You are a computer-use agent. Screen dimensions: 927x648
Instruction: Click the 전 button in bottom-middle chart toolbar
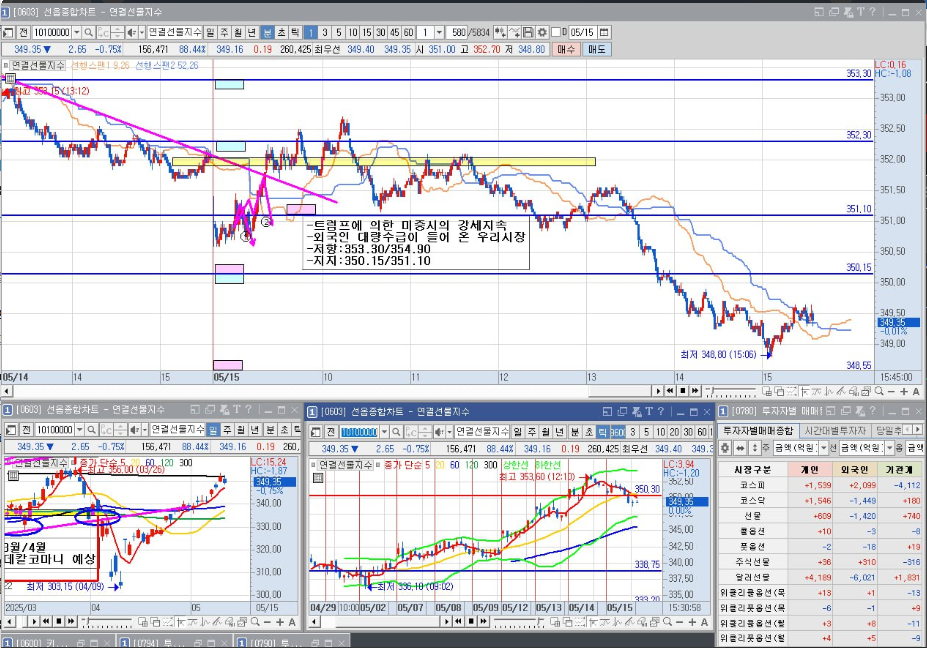[x=330, y=432]
